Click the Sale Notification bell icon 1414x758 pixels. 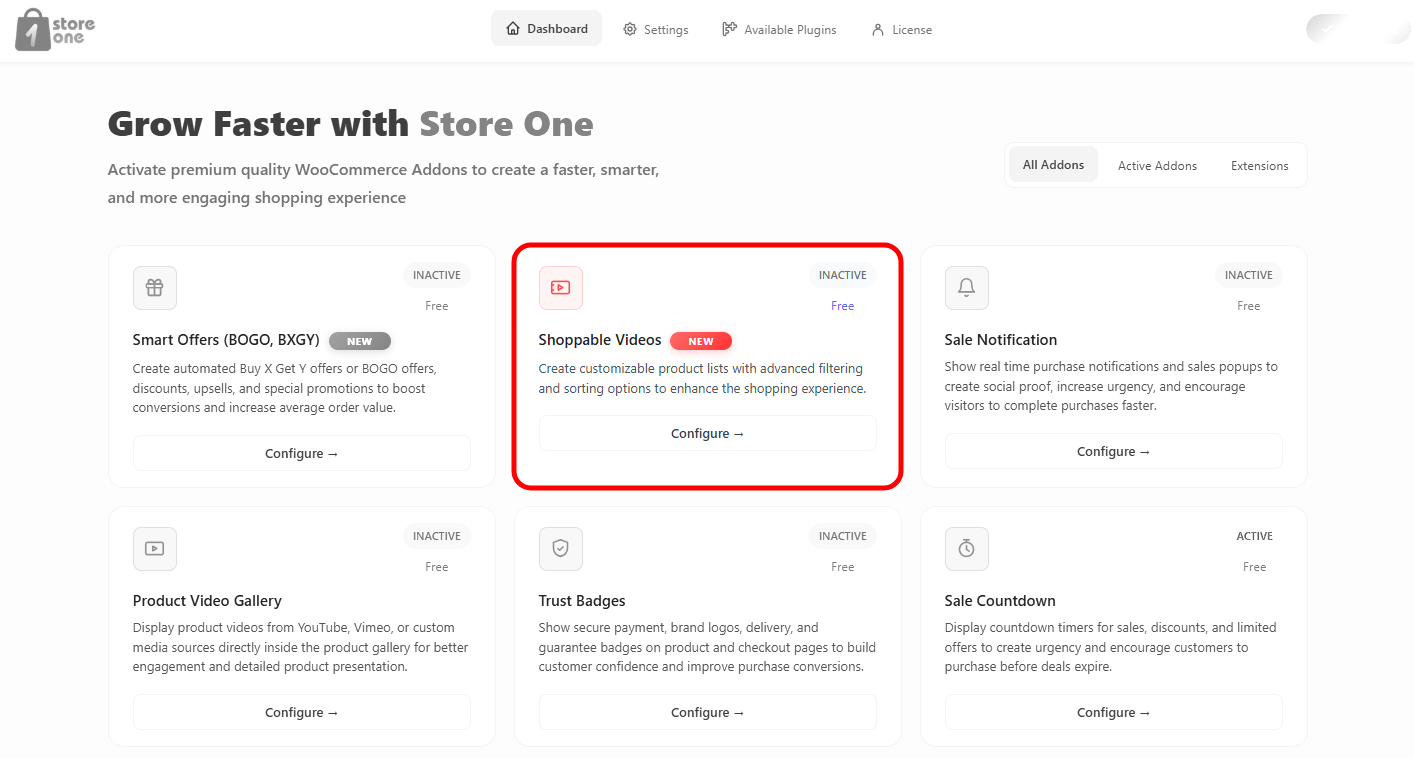967,288
